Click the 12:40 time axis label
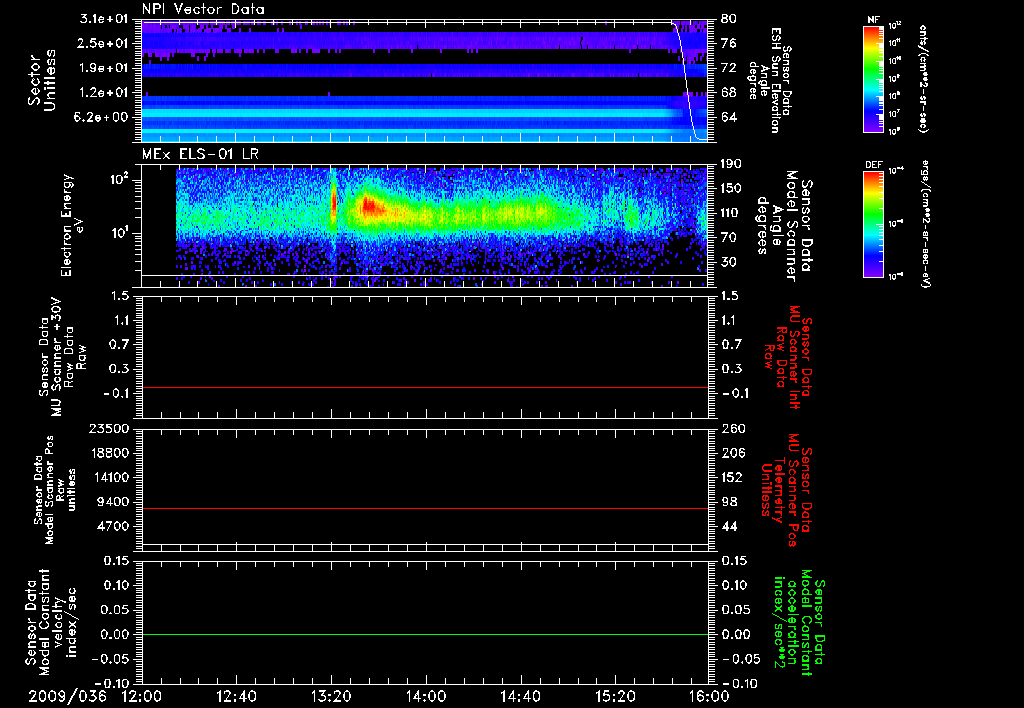The image size is (1024, 708). point(236,696)
